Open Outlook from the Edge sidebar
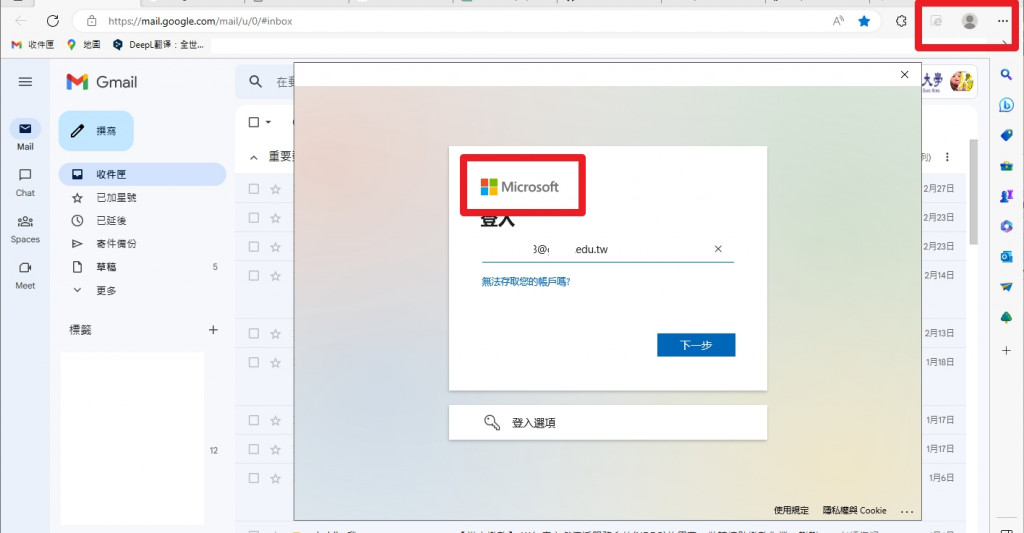The height and width of the screenshot is (533, 1024). (1006, 256)
